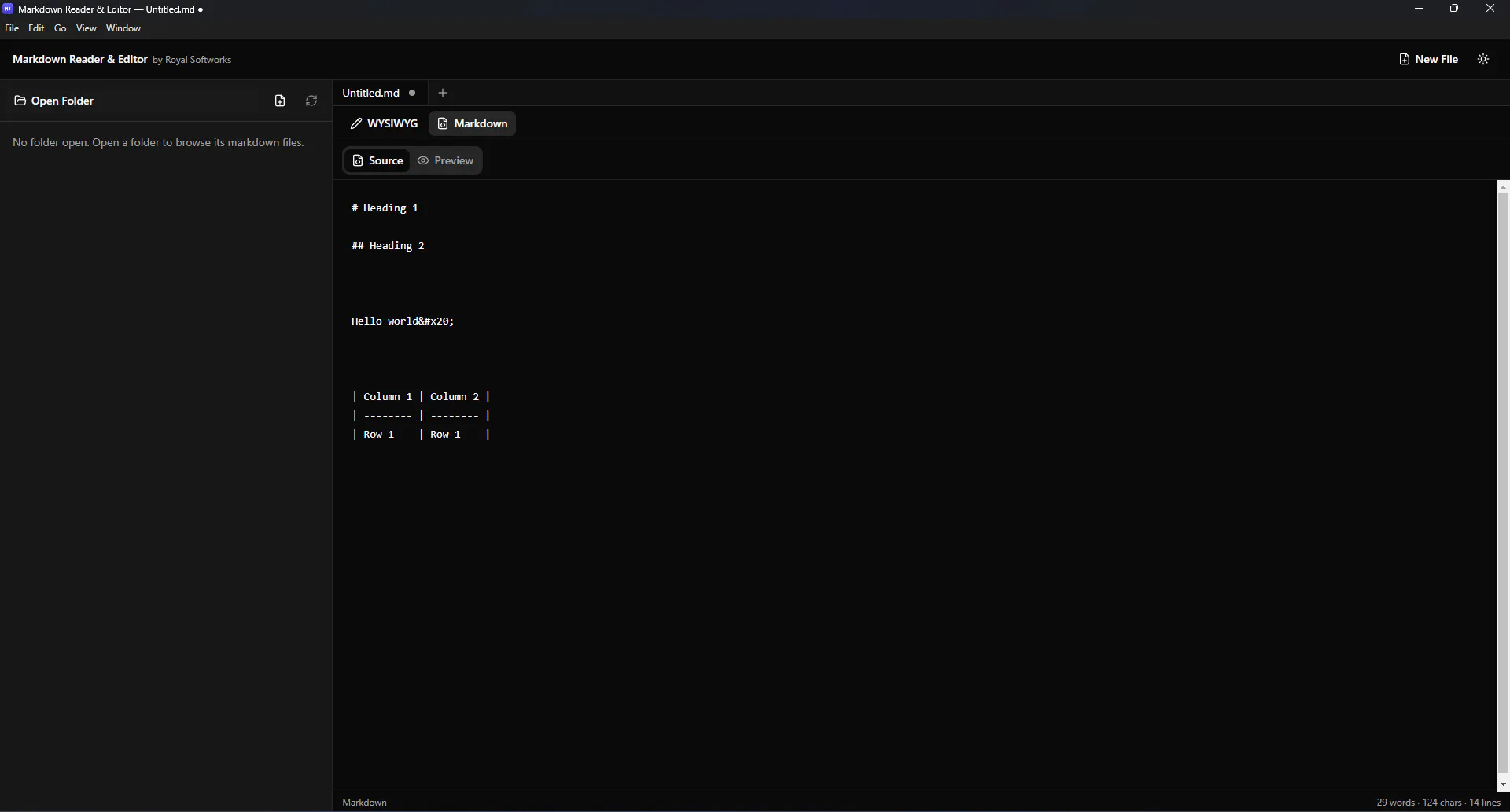
Task: Click the 'Markdown' status bar label
Action: tap(365, 803)
